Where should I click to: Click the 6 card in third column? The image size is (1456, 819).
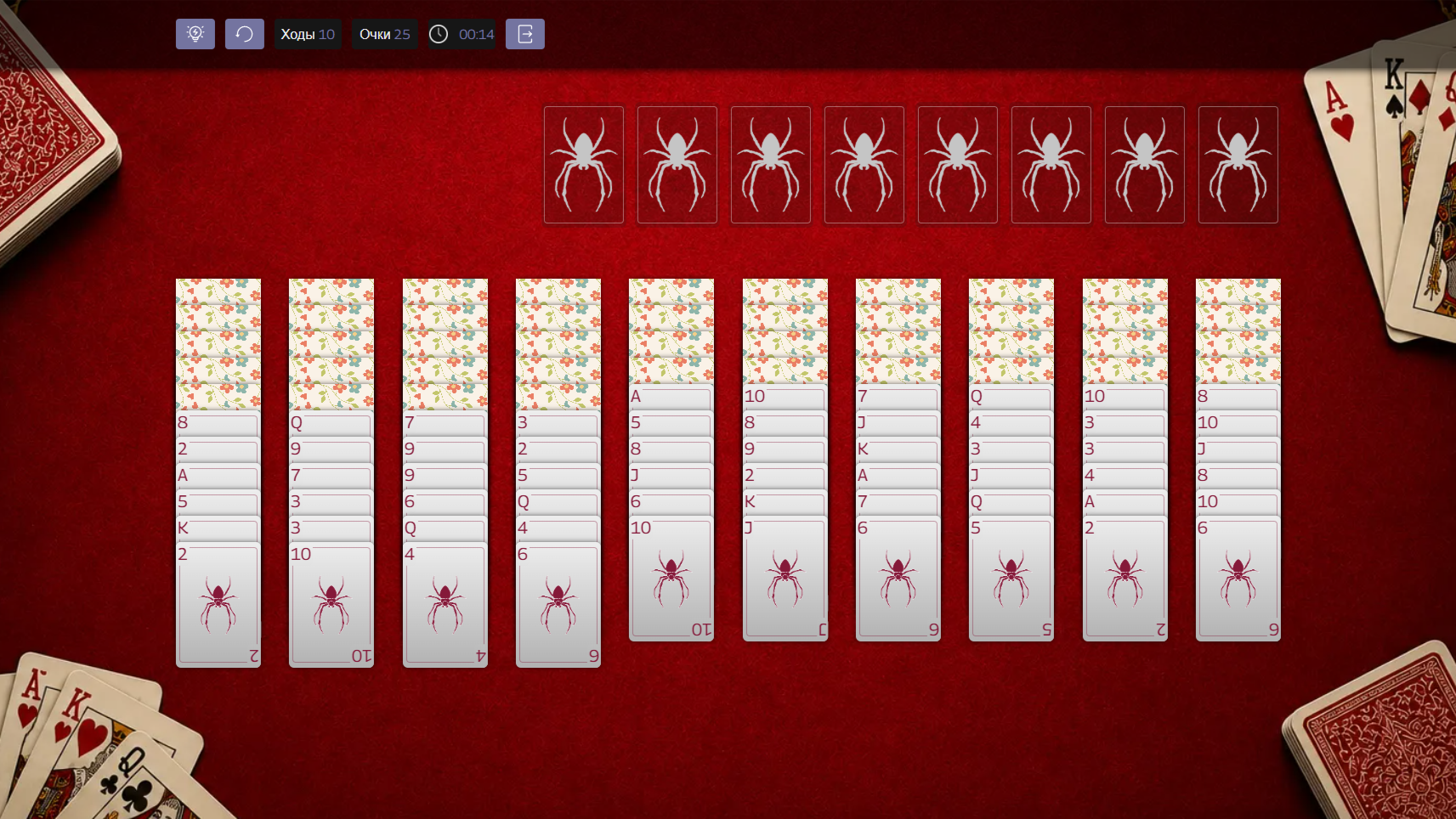coord(445,502)
